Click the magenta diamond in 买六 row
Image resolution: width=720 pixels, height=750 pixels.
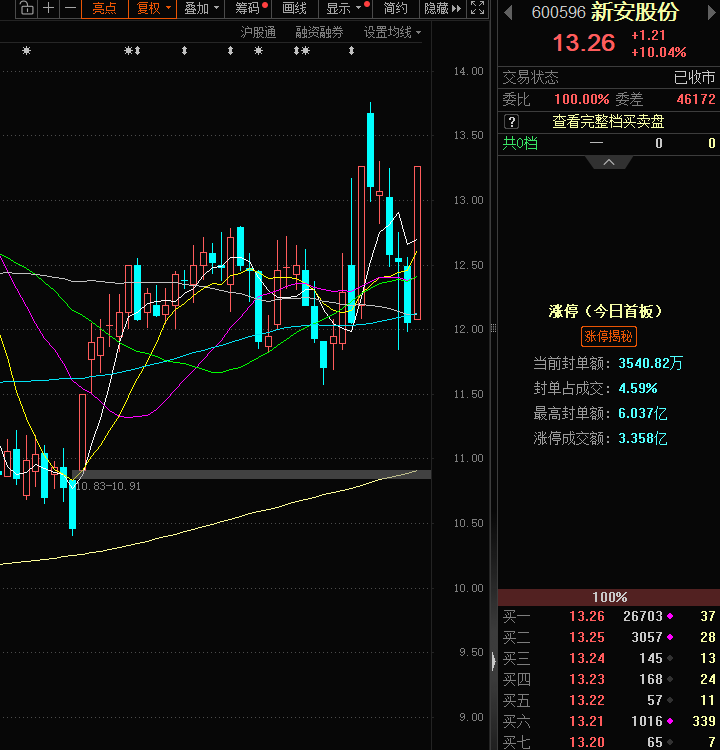pyautogui.click(x=670, y=721)
